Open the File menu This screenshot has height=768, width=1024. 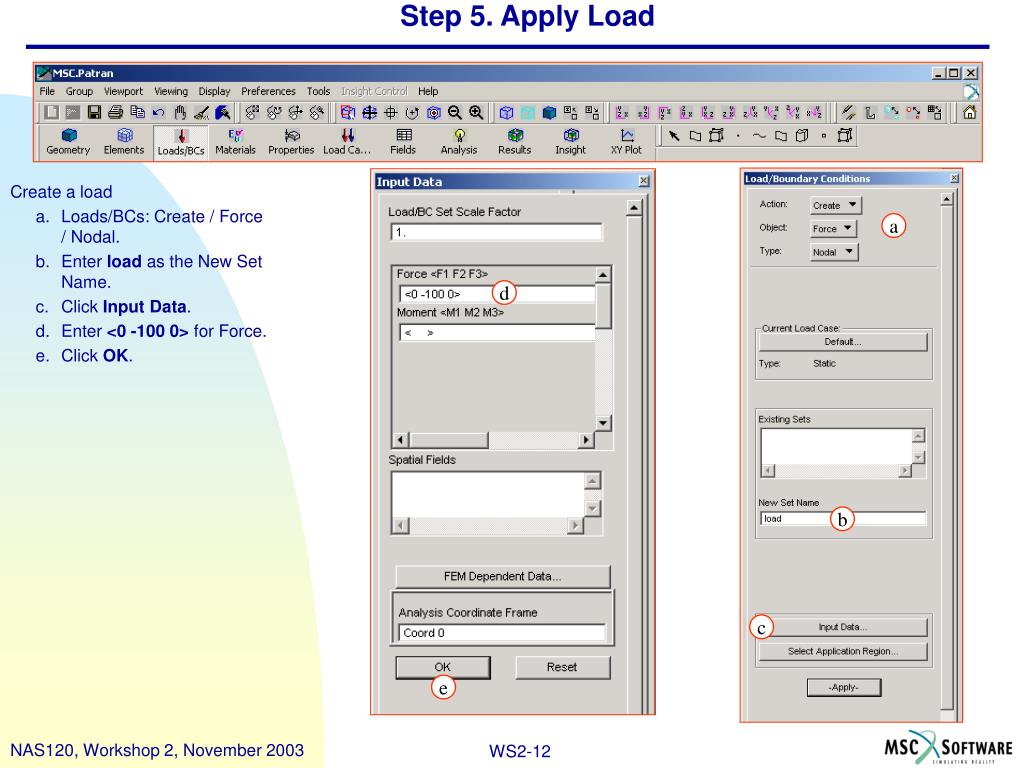click(x=47, y=91)
